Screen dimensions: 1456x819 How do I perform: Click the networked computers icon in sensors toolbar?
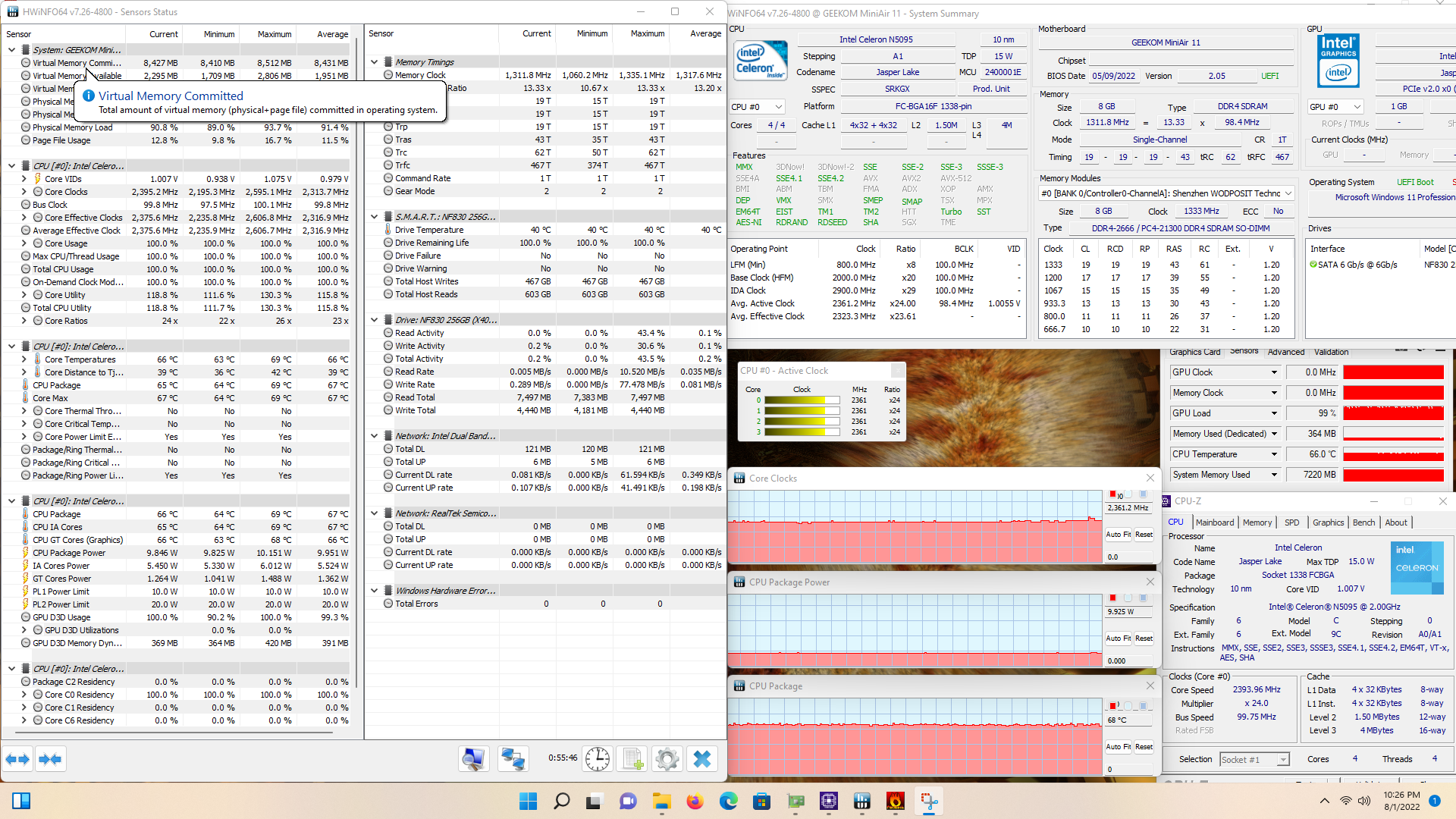(x=513, y=759)
